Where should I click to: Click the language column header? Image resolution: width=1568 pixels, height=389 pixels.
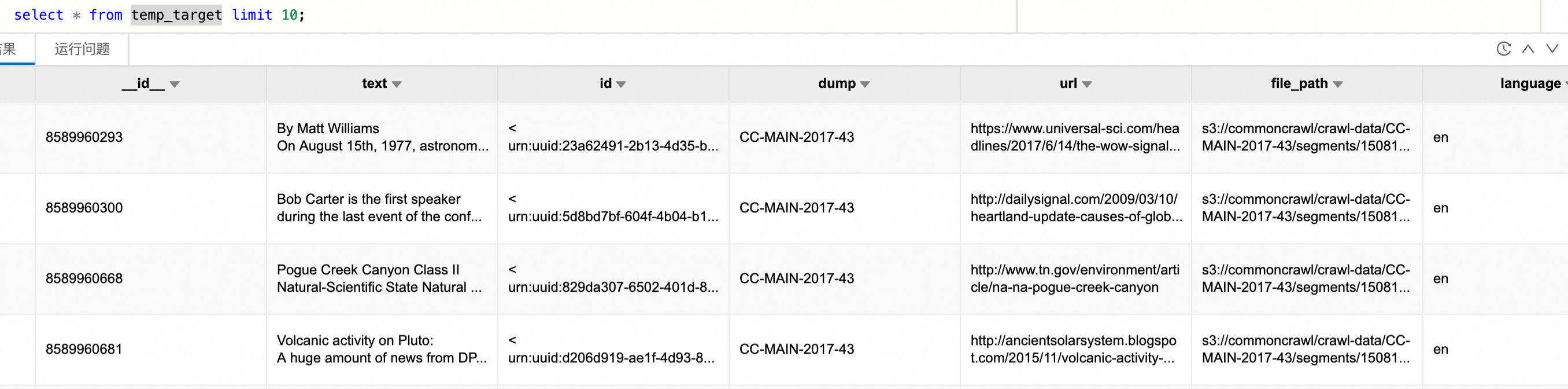(x=1529, y=83)
